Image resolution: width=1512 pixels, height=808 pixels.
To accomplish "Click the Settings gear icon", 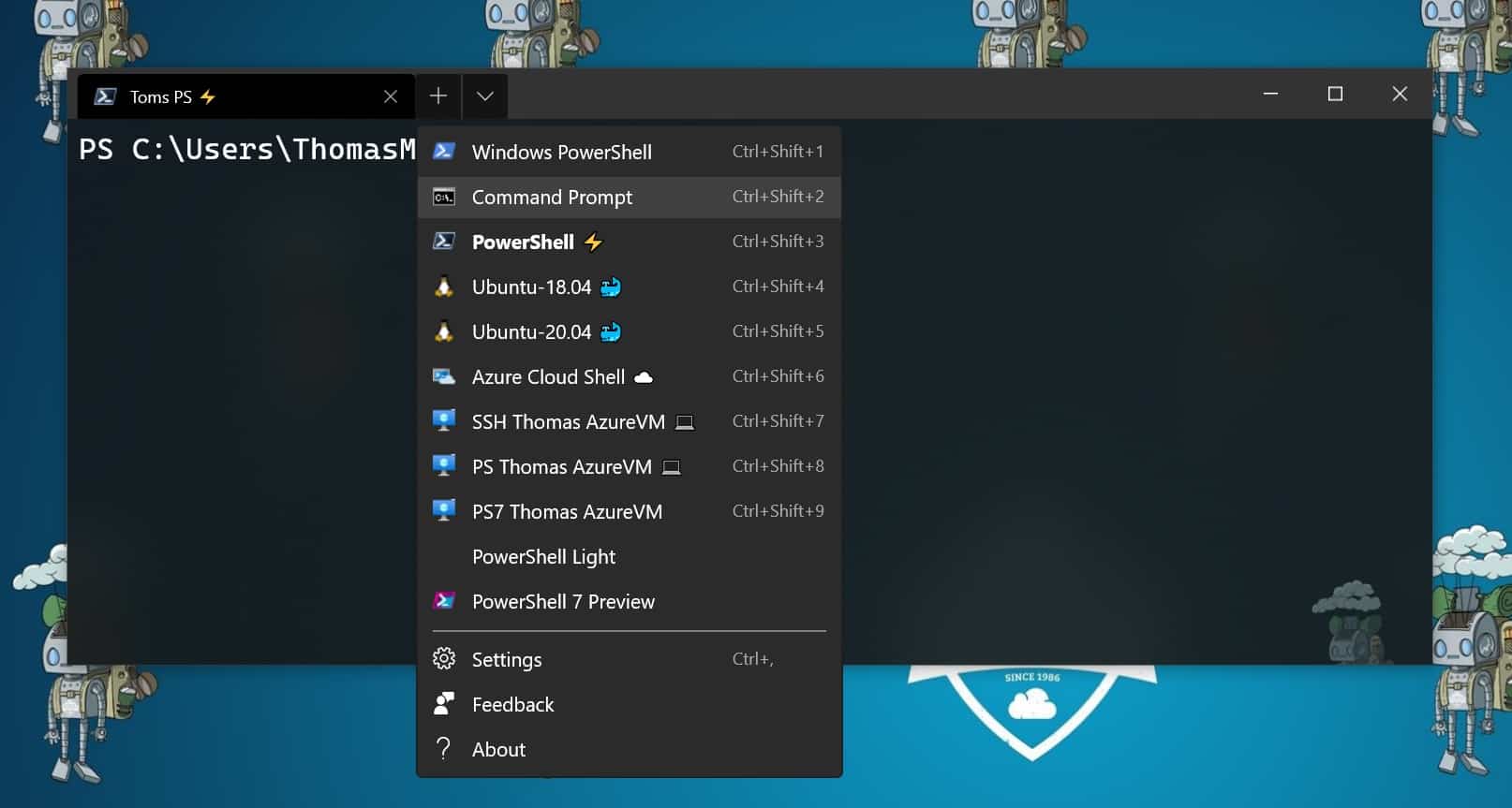I will (444, 659).
